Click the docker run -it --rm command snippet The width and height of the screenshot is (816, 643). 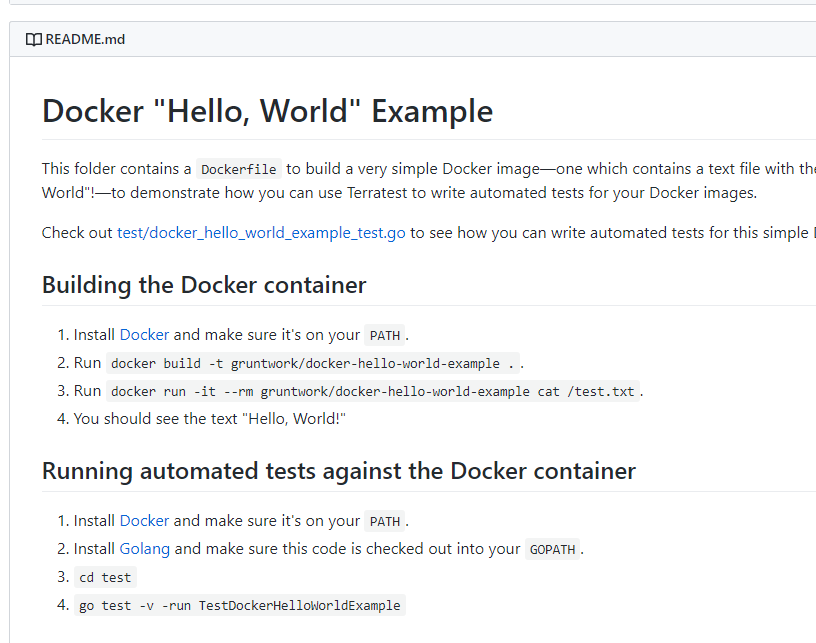(x=372, y=391)
